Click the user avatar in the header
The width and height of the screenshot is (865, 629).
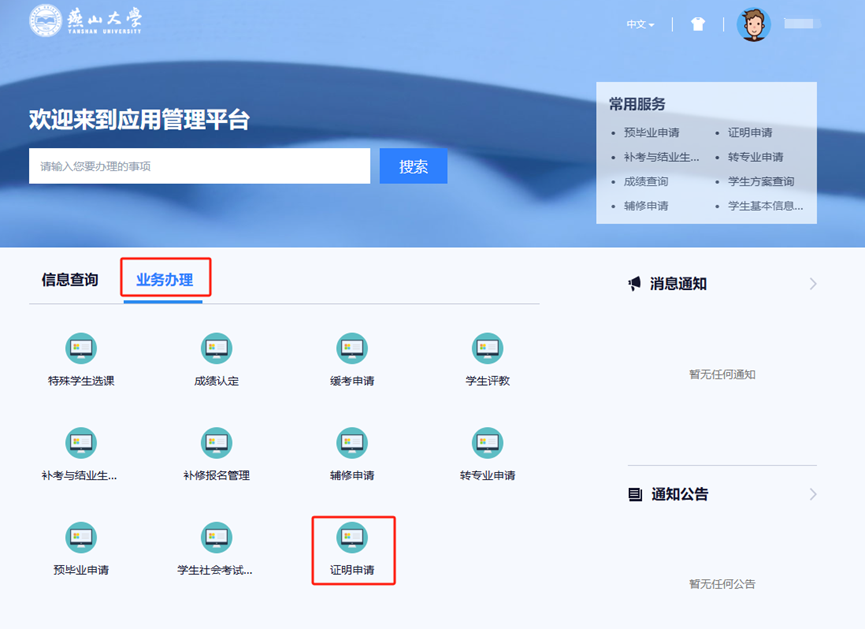click(754, 24)
